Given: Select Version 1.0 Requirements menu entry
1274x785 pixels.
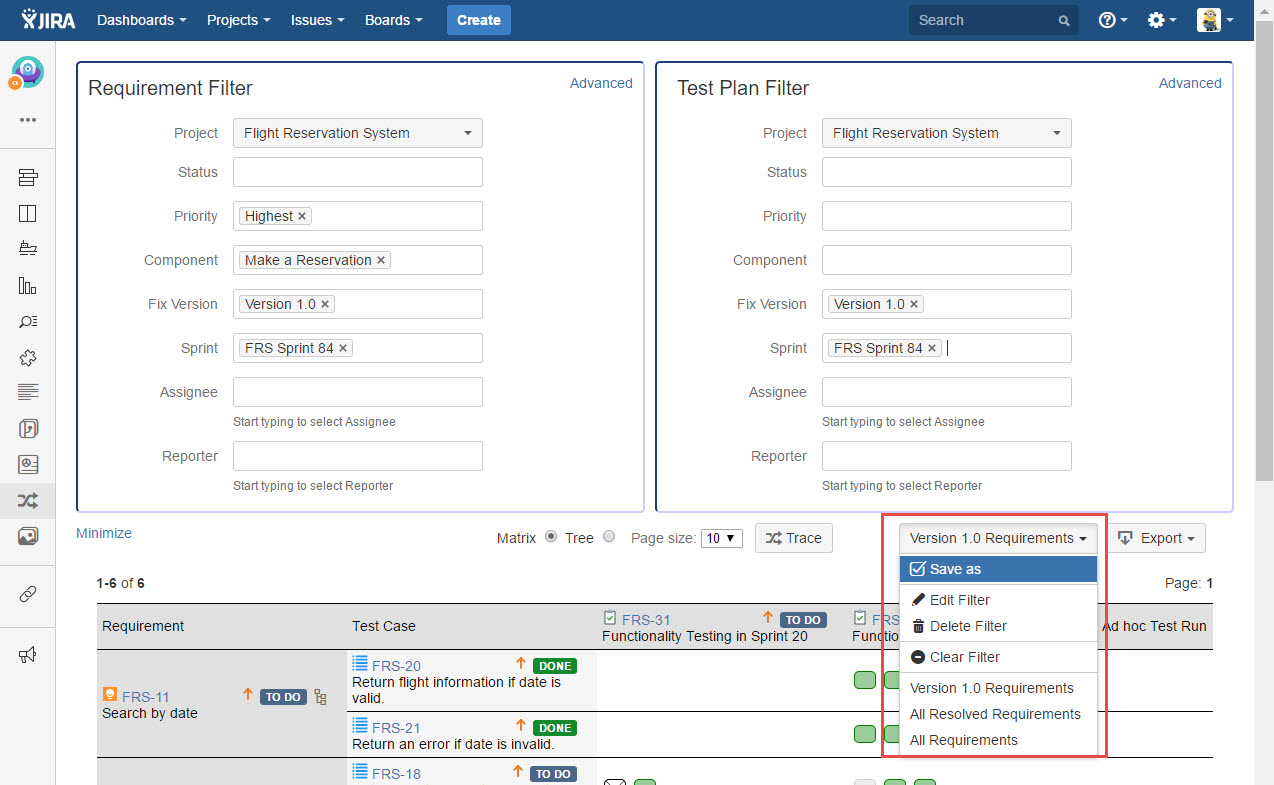Looking at the screenshot, I should pos(998,688).
